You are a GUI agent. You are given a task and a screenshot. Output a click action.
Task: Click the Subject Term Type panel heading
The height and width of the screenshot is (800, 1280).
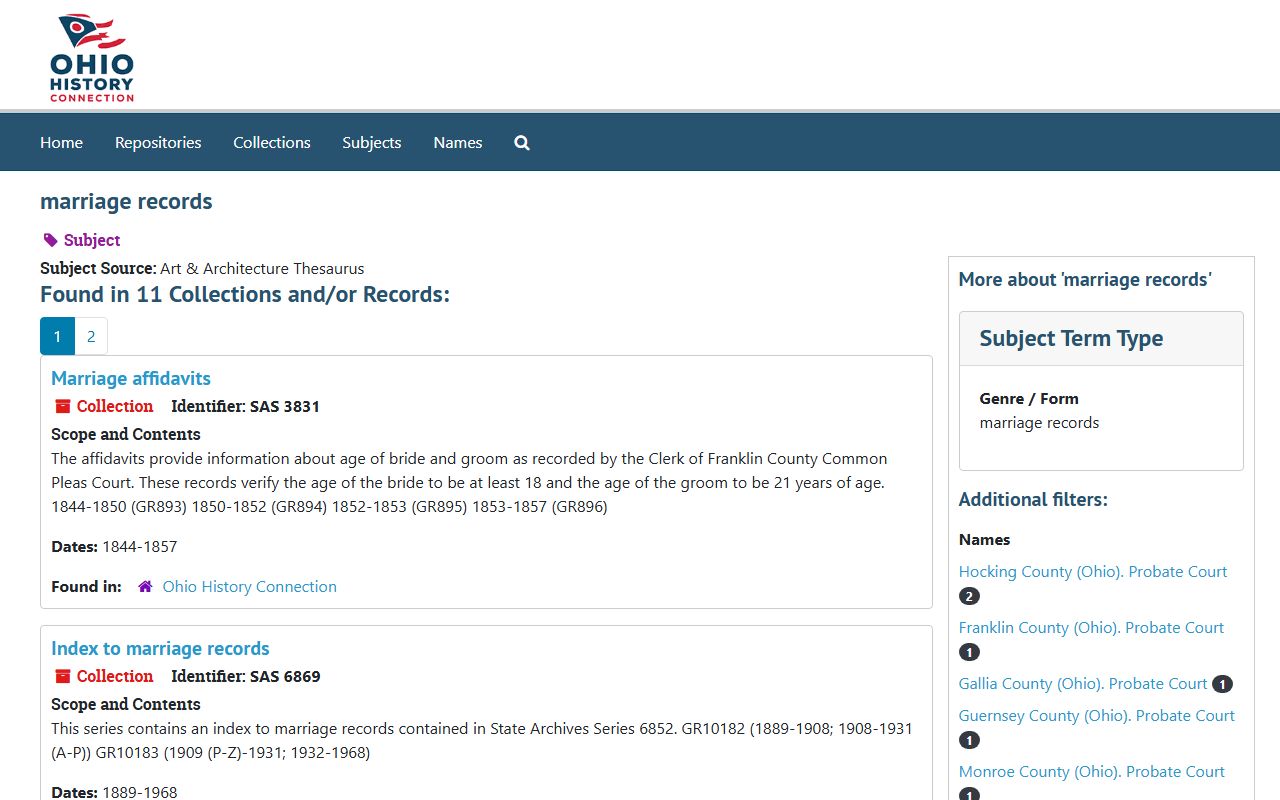[1071, 338]
